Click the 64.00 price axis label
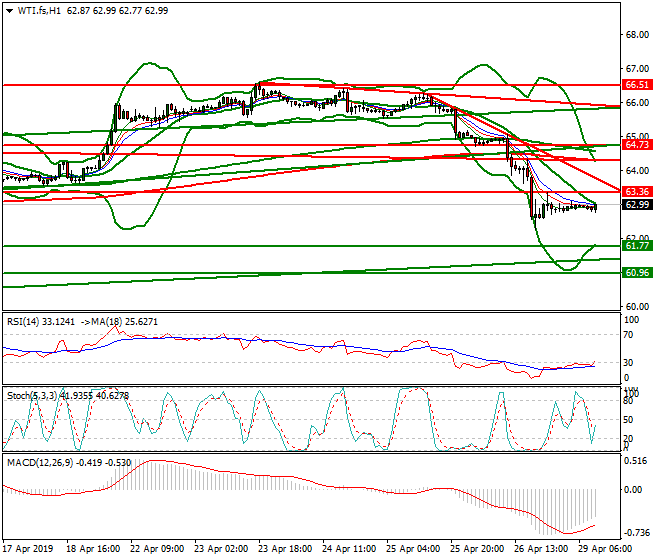The image size is (660, 560). coord(637,171)
